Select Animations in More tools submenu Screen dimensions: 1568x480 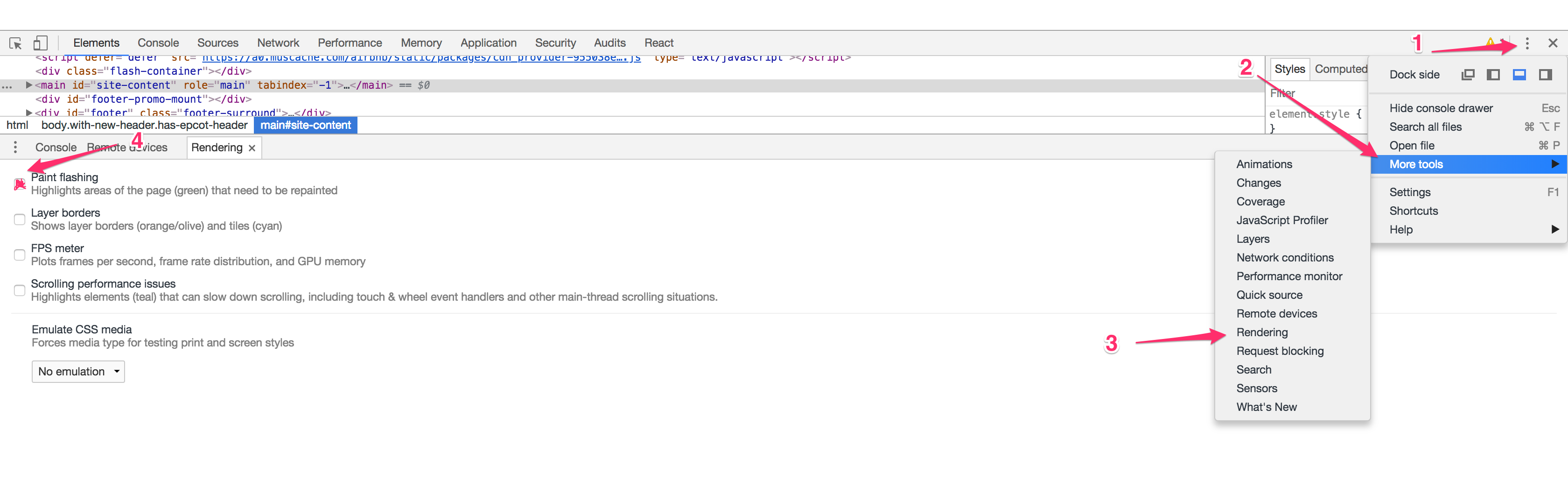pyautogui.click(x=1292, y=164)
